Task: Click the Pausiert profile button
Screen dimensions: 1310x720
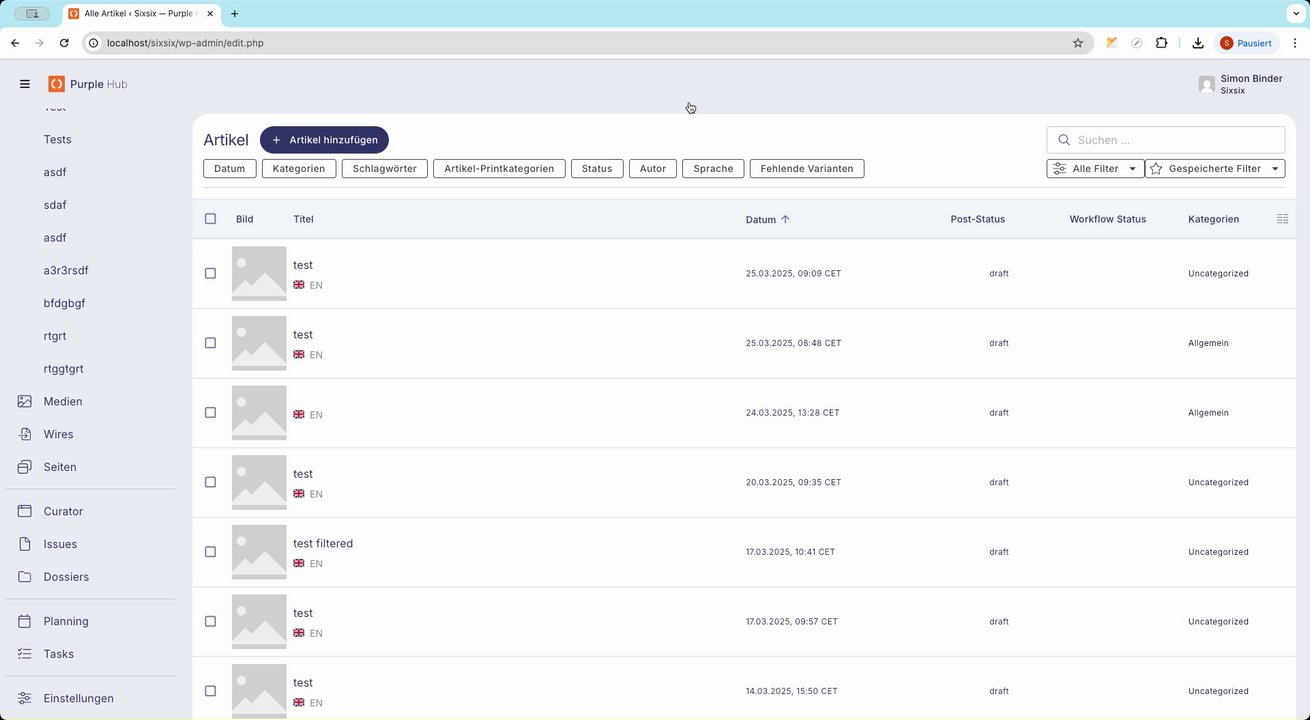Action: pyautogui.click(x=1246, y=43)
